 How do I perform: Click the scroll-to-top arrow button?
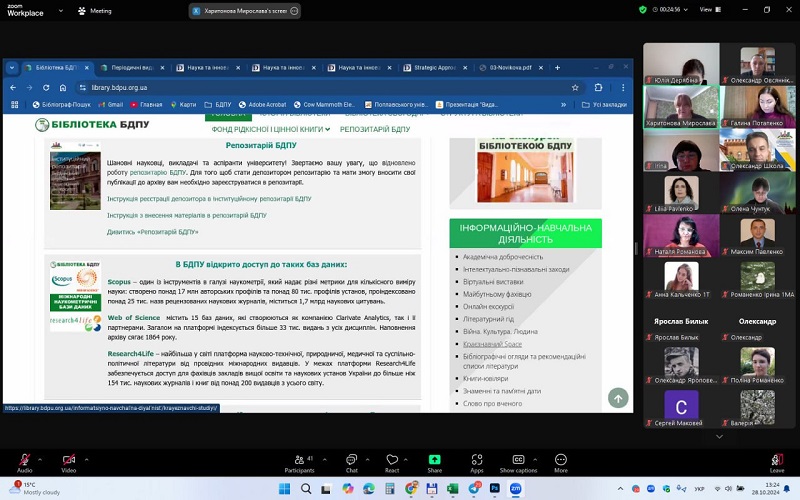click(x=618, y=398)
